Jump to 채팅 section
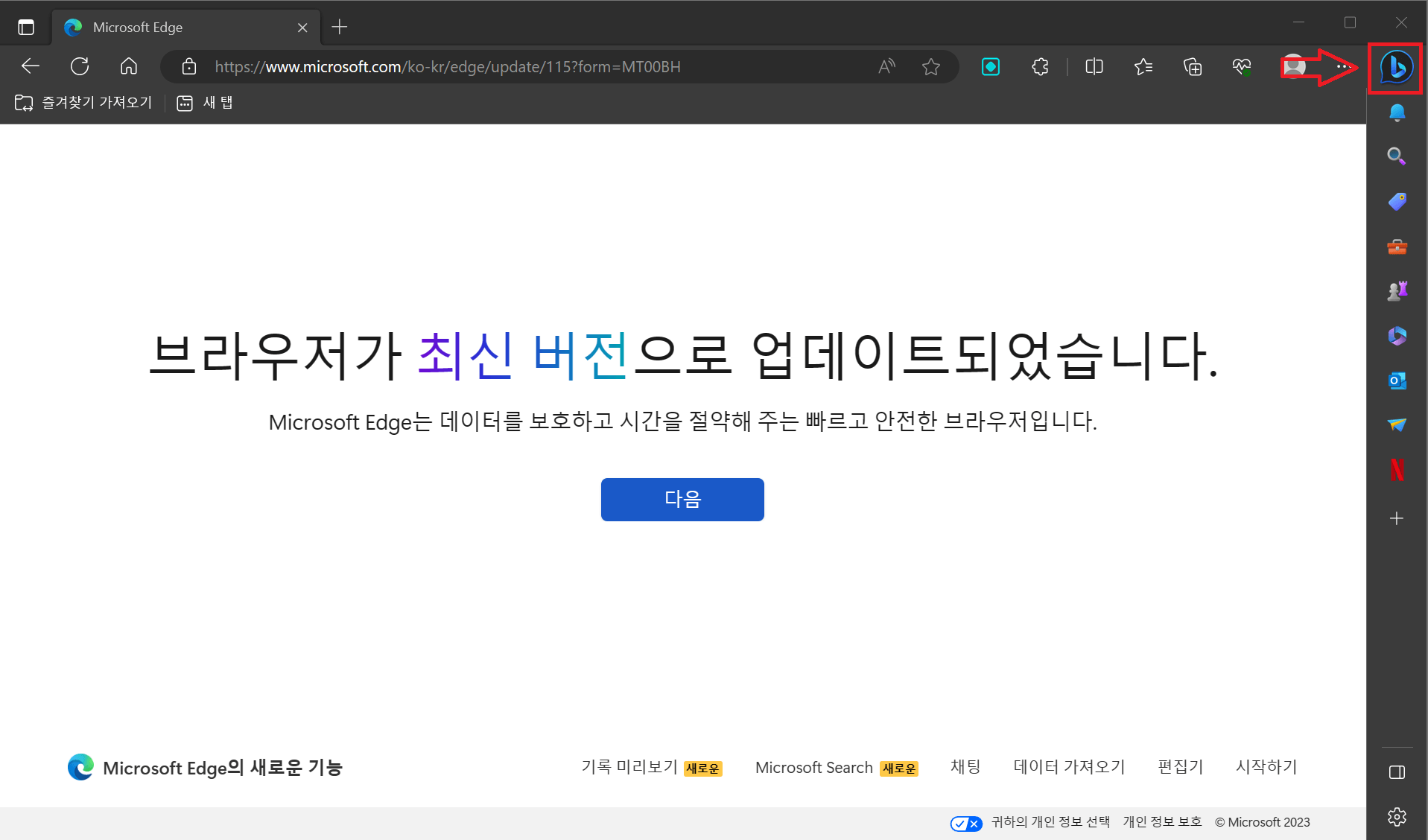The width and height of the screenshot is (1428, 840). pyautogui.click(x=965, y=767)
